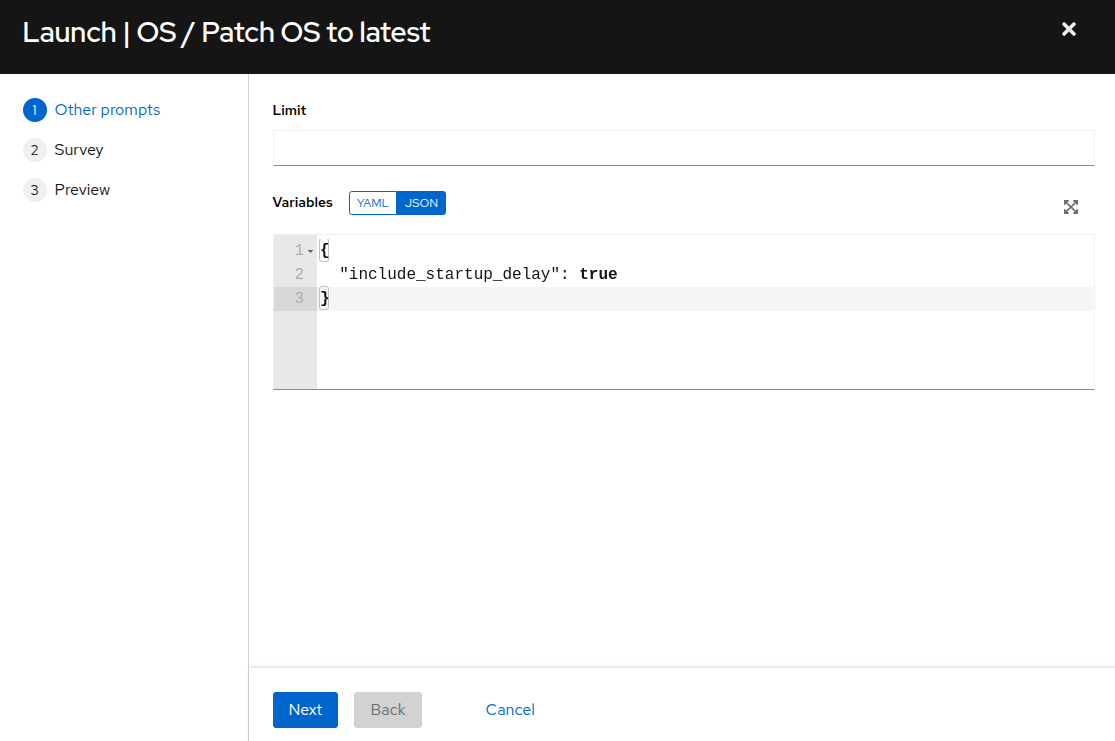Select line number 2 in the gutter
Viewport: 1115px width, 741px height.
click(299, 274)
